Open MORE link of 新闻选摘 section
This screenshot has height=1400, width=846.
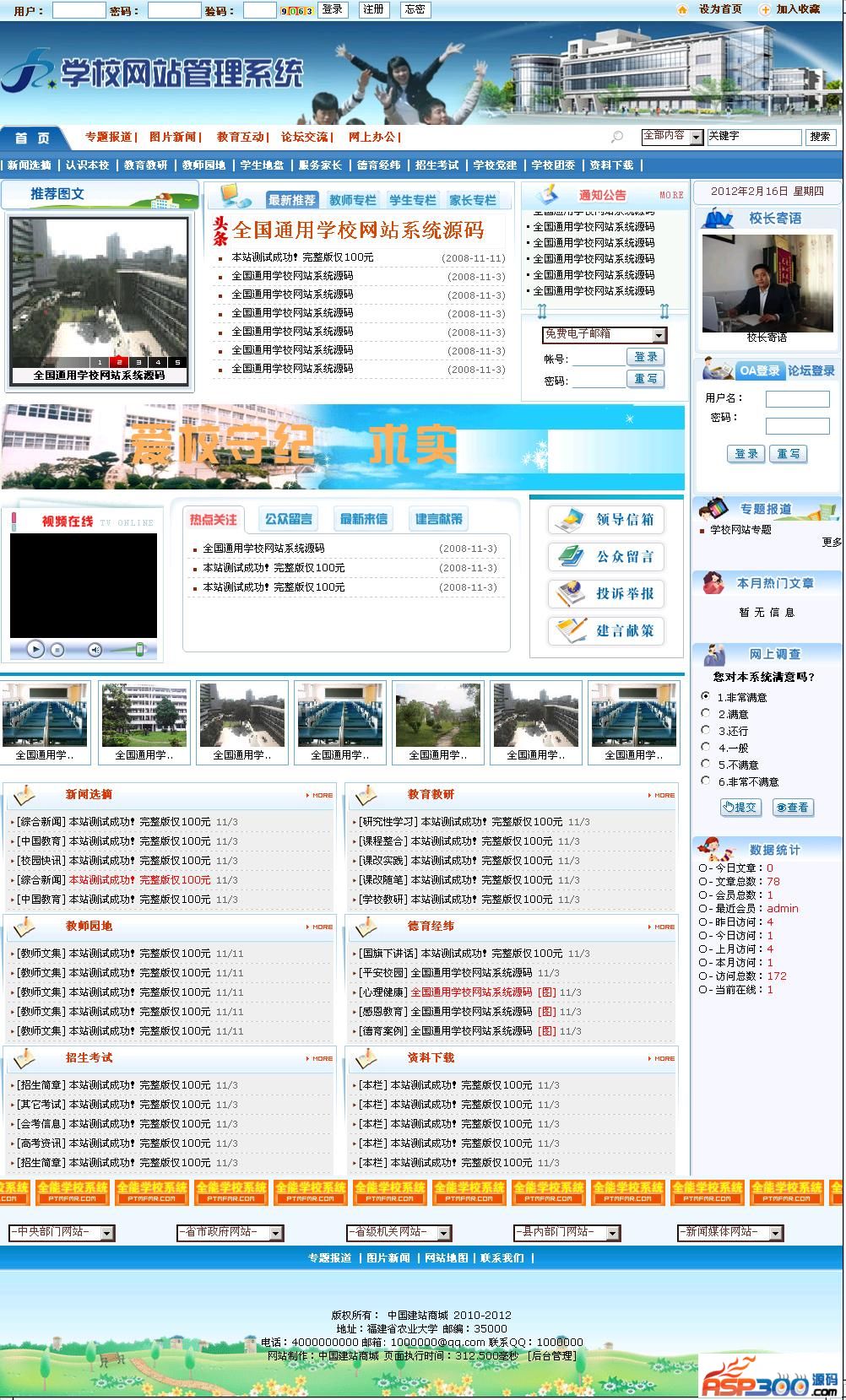(320, 795)
